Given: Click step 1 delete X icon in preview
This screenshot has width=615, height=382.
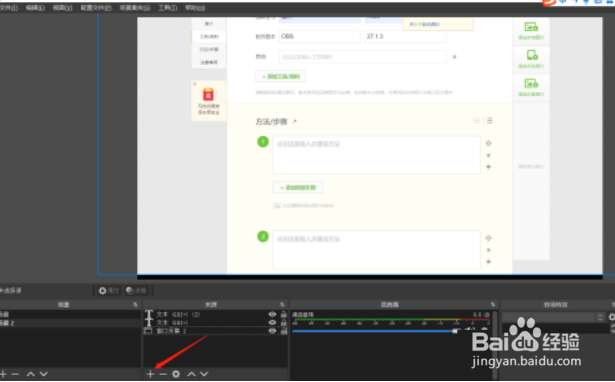Looking at the screenshot, I should pos(488,155).
